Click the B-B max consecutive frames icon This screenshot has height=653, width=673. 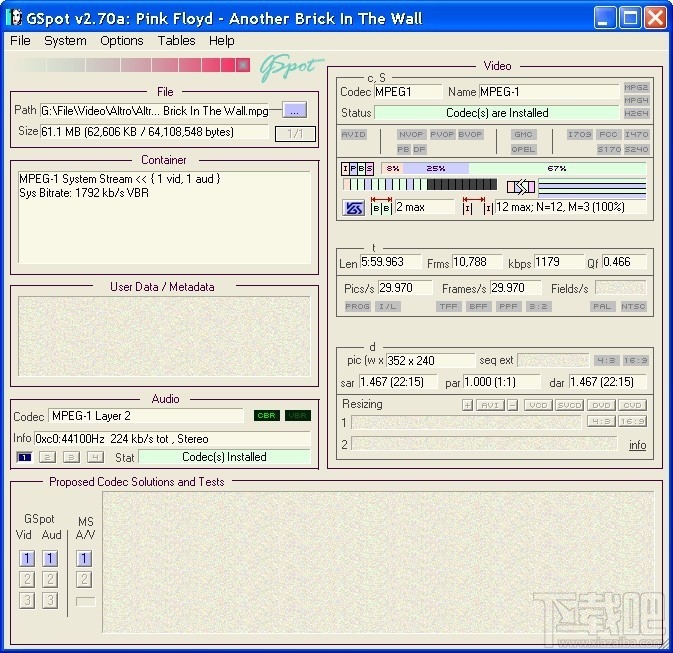point(381,206)
